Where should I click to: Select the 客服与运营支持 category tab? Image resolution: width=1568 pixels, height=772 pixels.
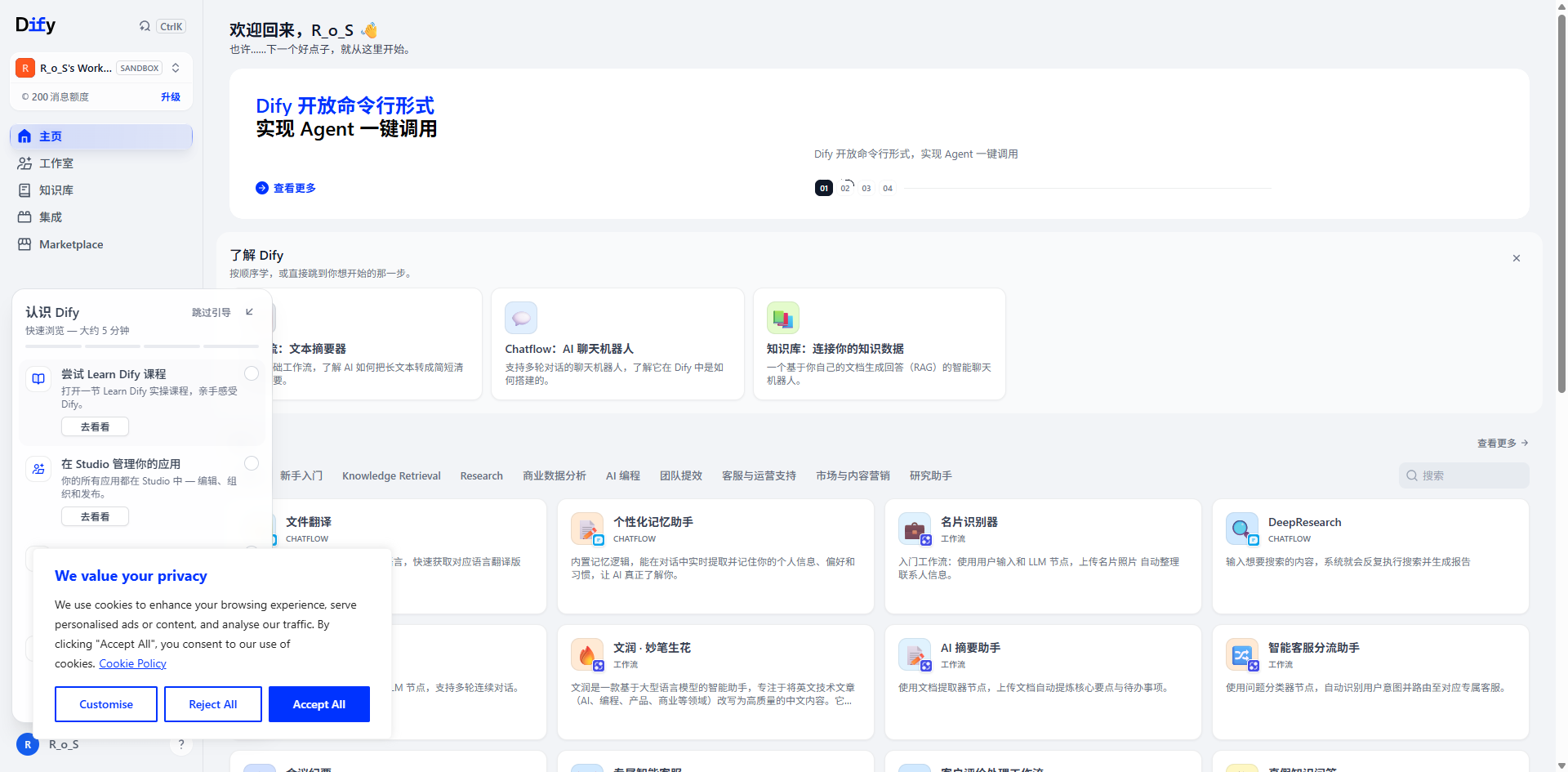[x=759, y=475]
